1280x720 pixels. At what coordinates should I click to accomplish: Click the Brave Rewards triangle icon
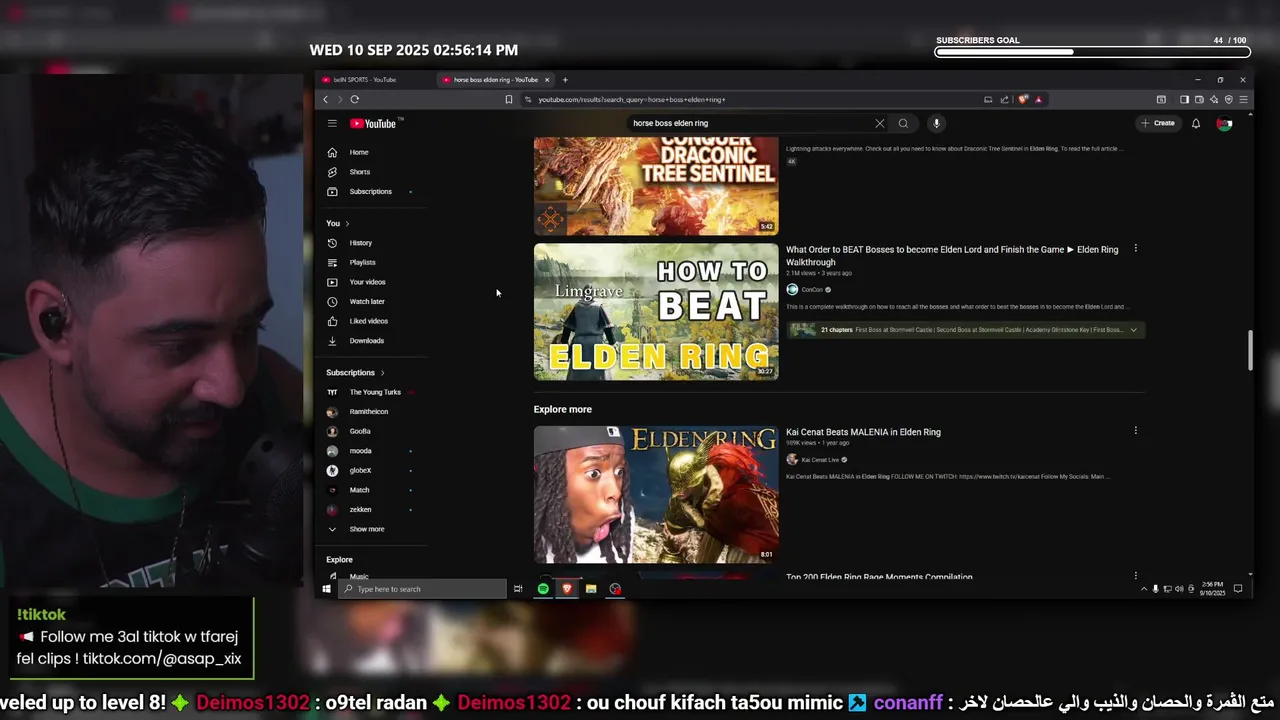tap(1038, 99)
